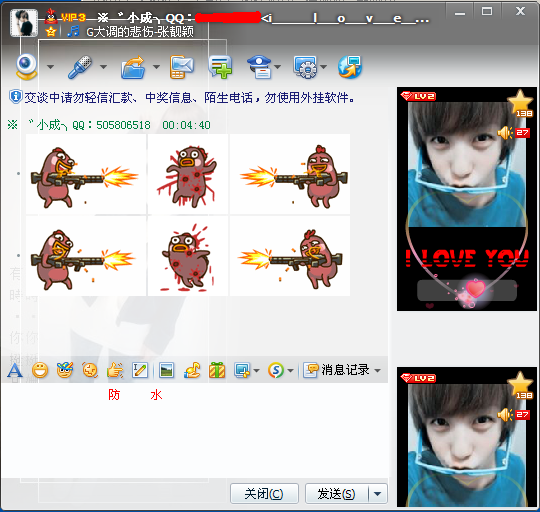540x512 pixels.
Task: Click timestamp 00:04:40
Action: point(186,125)
